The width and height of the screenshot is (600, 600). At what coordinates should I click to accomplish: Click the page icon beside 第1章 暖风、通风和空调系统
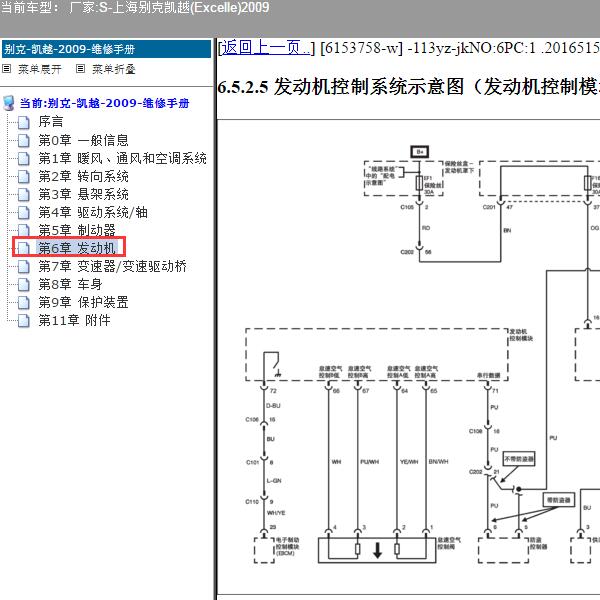pos(23,158)
